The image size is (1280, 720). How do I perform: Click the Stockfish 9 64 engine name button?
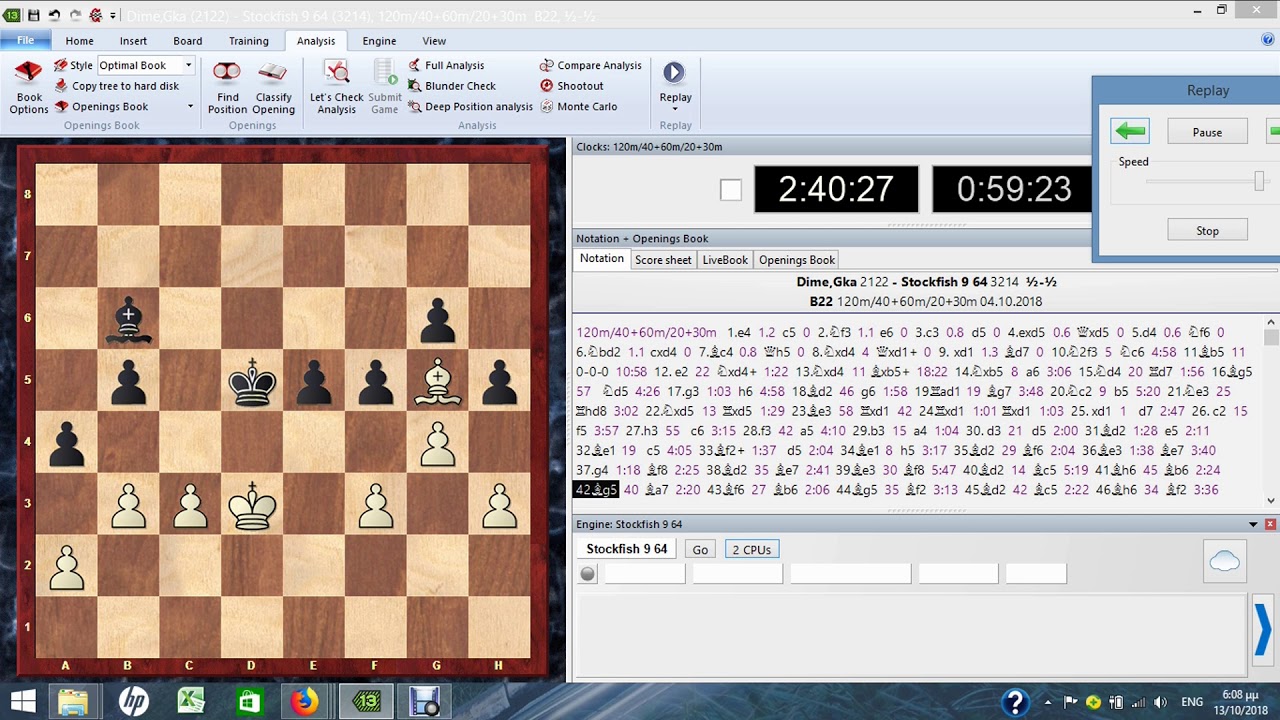pos(627,549)
